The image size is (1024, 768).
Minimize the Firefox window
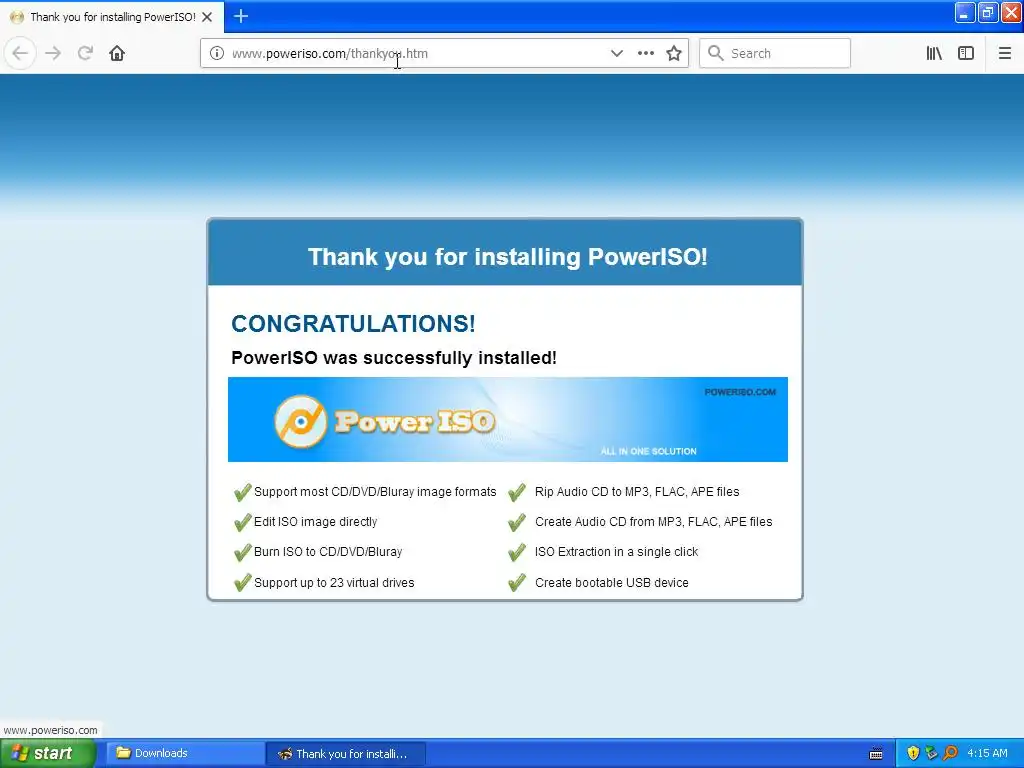pyautogui.click(x=964, y=12)
